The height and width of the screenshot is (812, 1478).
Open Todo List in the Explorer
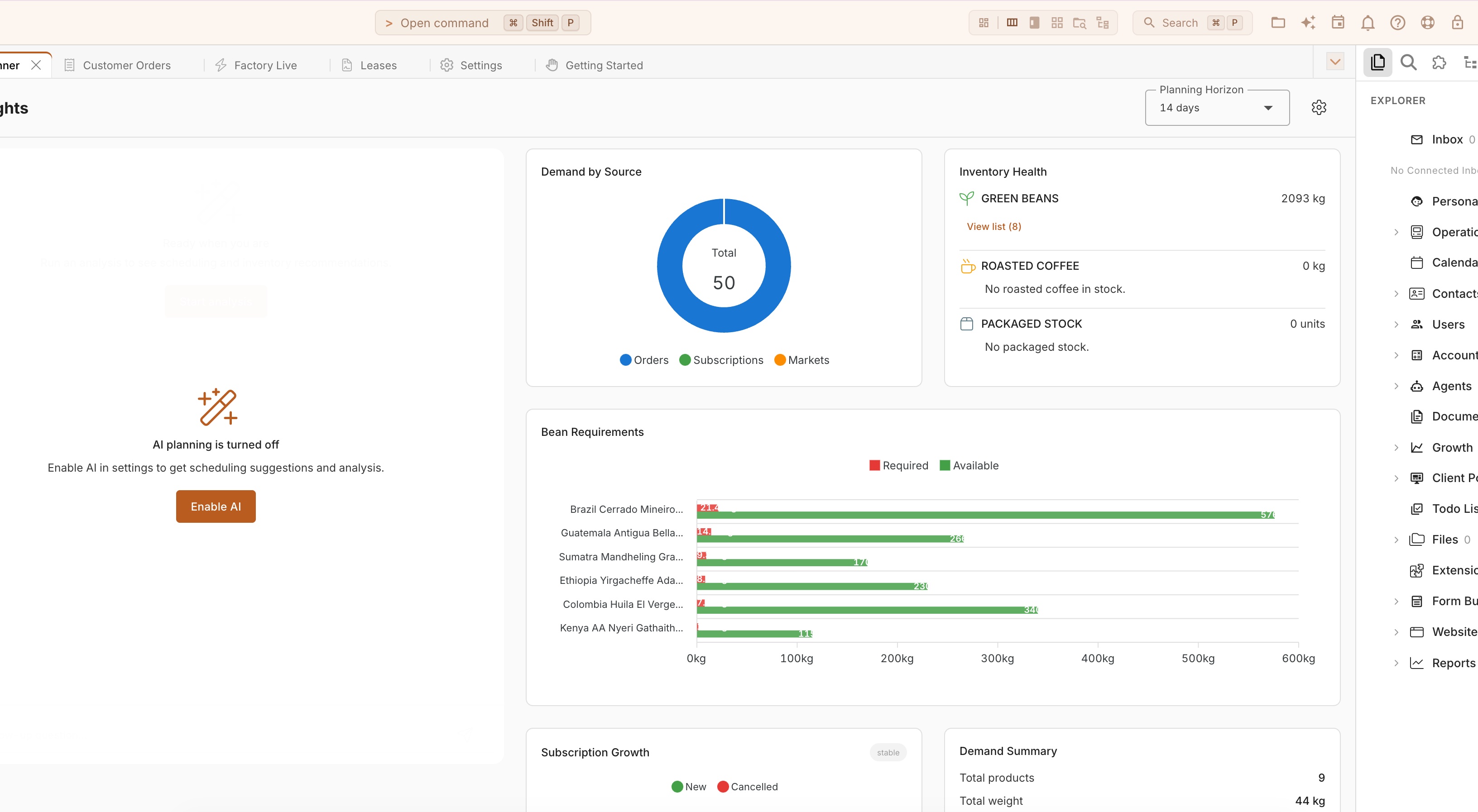[1444, 509]
